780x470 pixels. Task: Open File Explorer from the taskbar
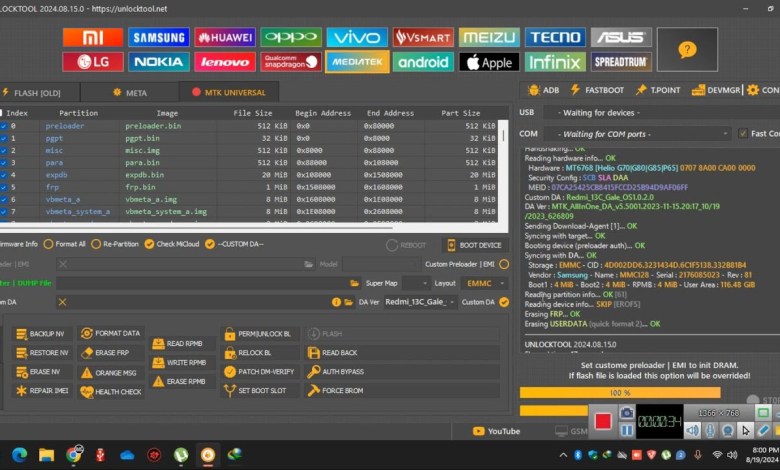tap(46, 455)
